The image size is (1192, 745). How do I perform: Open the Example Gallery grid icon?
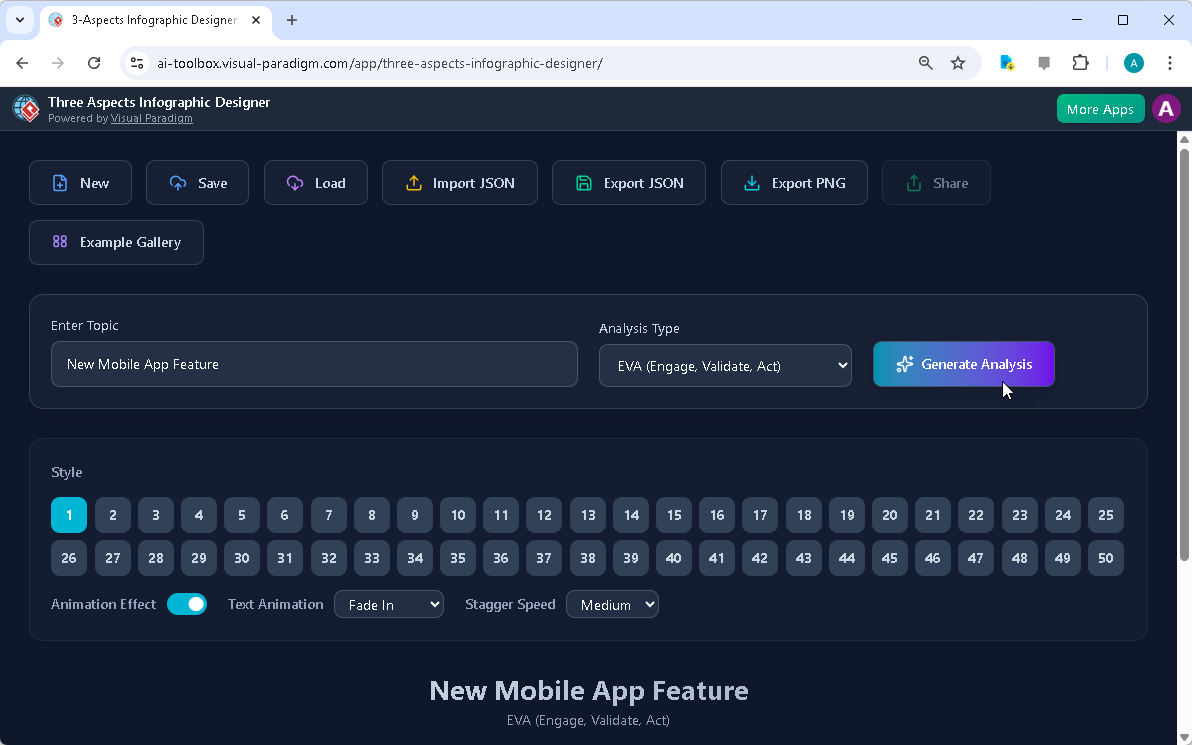(x=60, y=242)
